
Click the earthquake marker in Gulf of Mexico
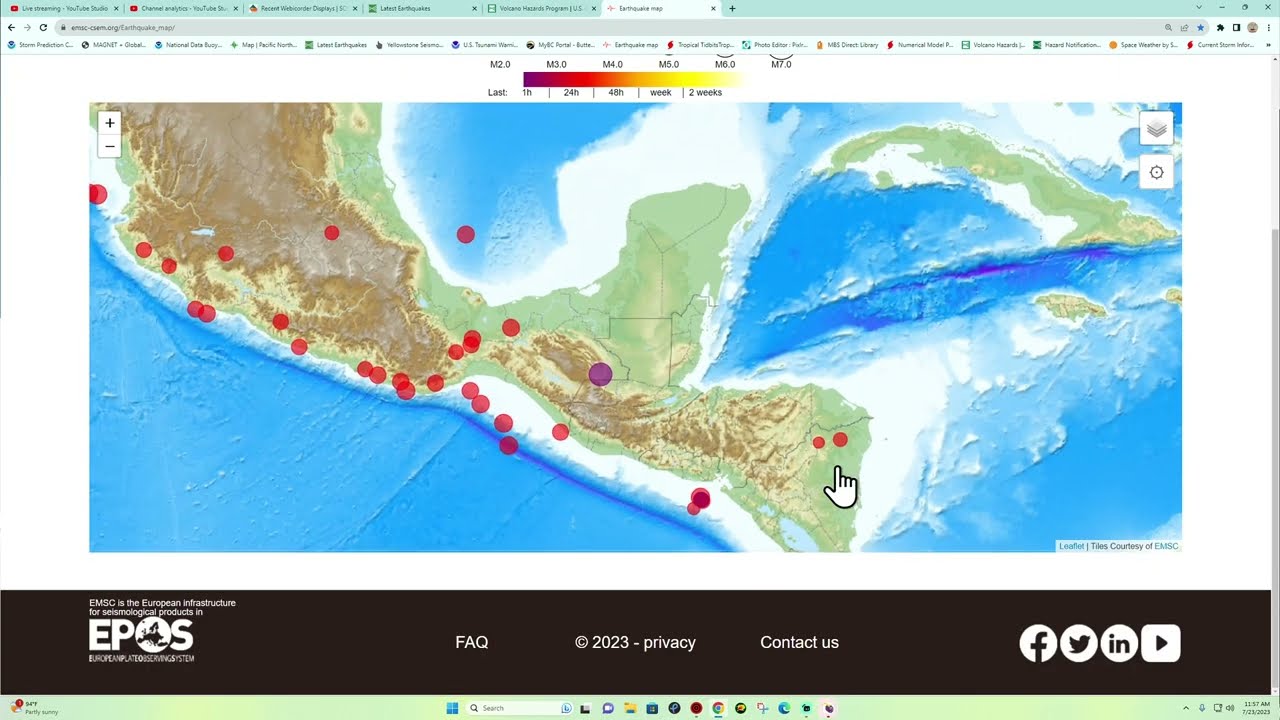tap(465, 234)
